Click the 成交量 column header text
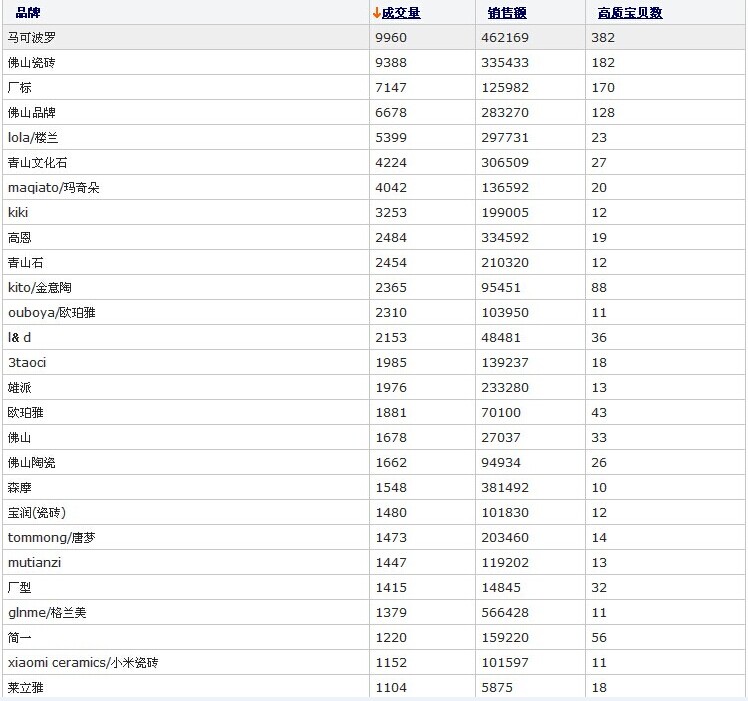This screenshot has height=701, width=748. [401, 13]
